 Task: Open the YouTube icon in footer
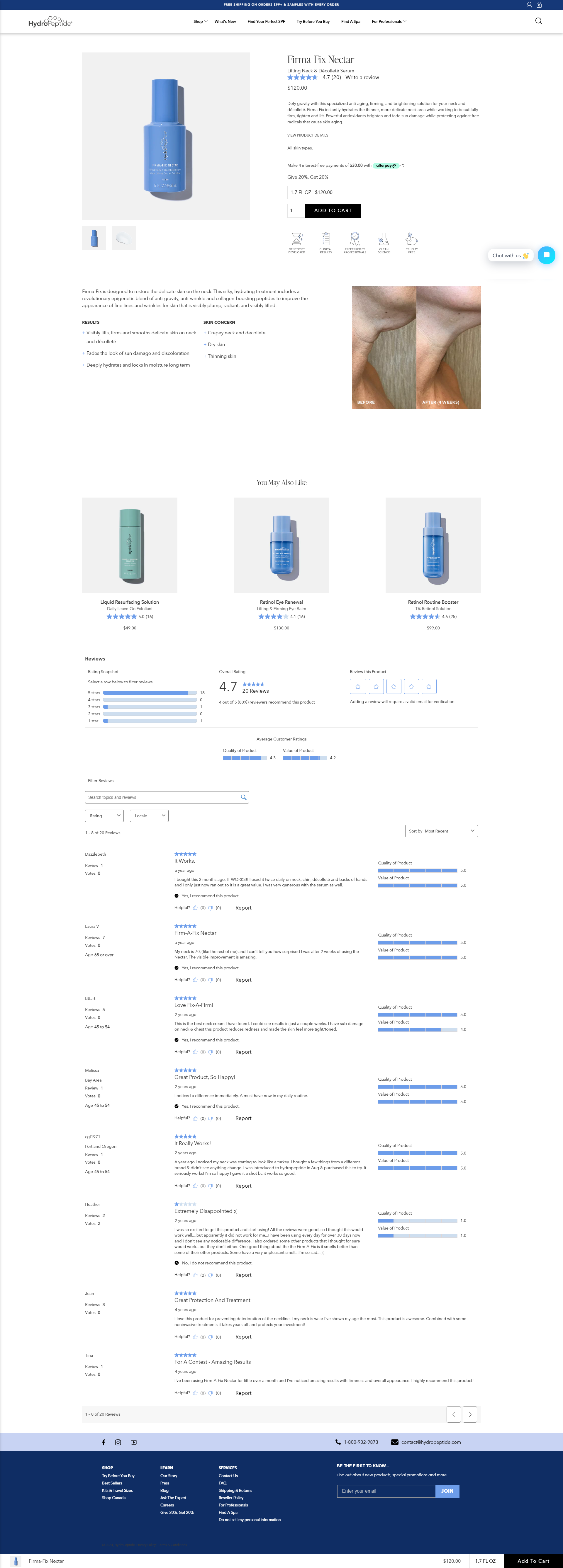tap(133, 1442)
